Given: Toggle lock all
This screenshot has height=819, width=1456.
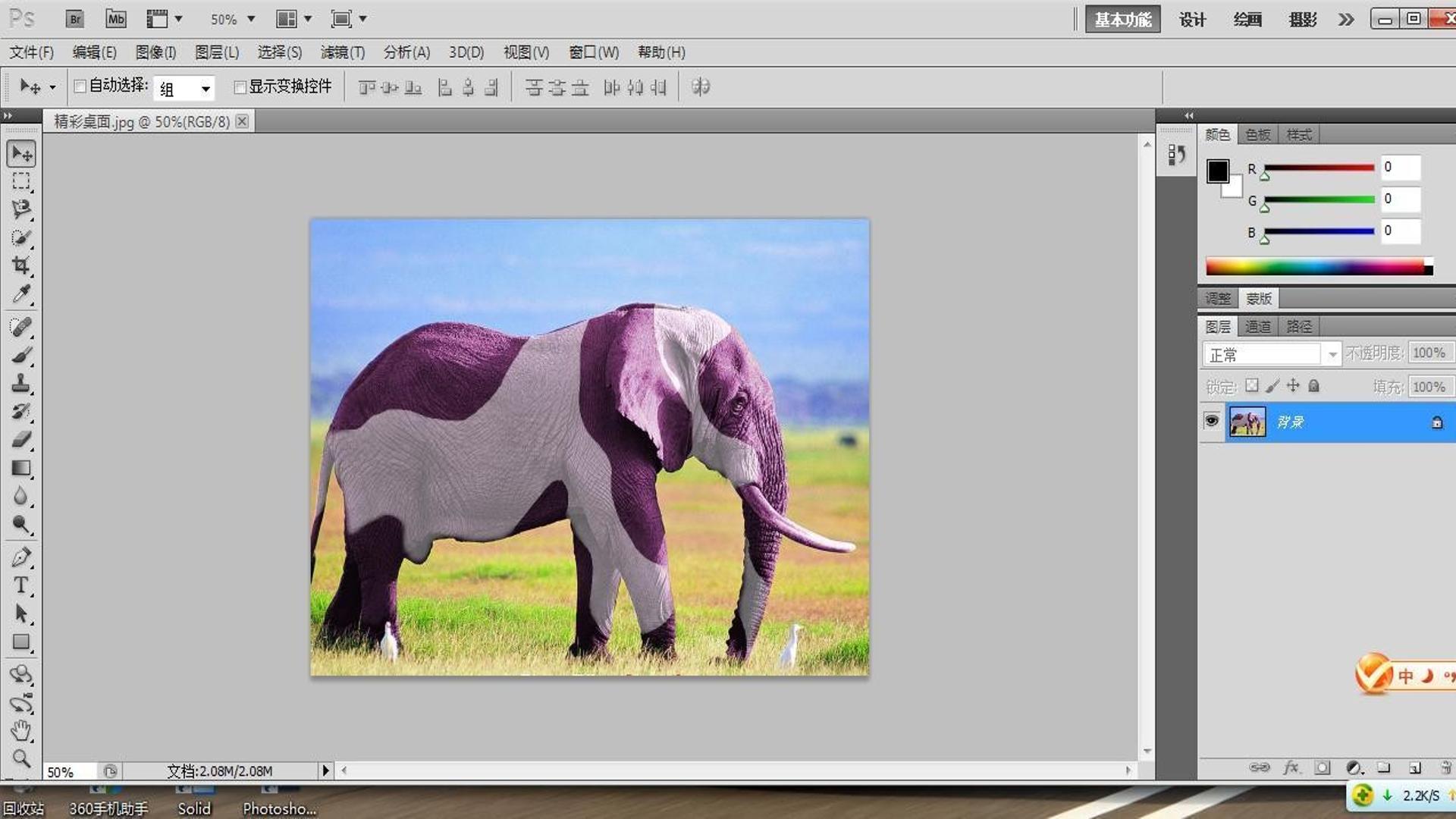Looking at the screenshot, I should 1314,385.
